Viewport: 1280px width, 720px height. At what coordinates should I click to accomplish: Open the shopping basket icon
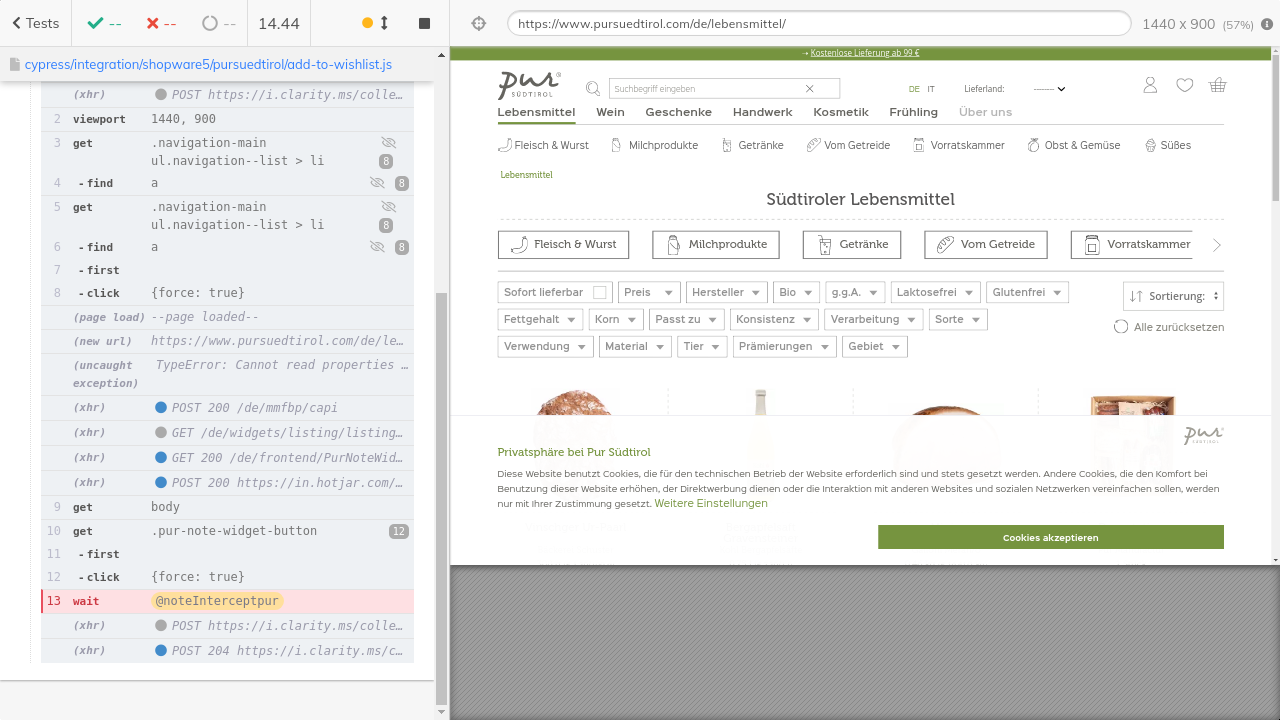[x=1217, y=86]
